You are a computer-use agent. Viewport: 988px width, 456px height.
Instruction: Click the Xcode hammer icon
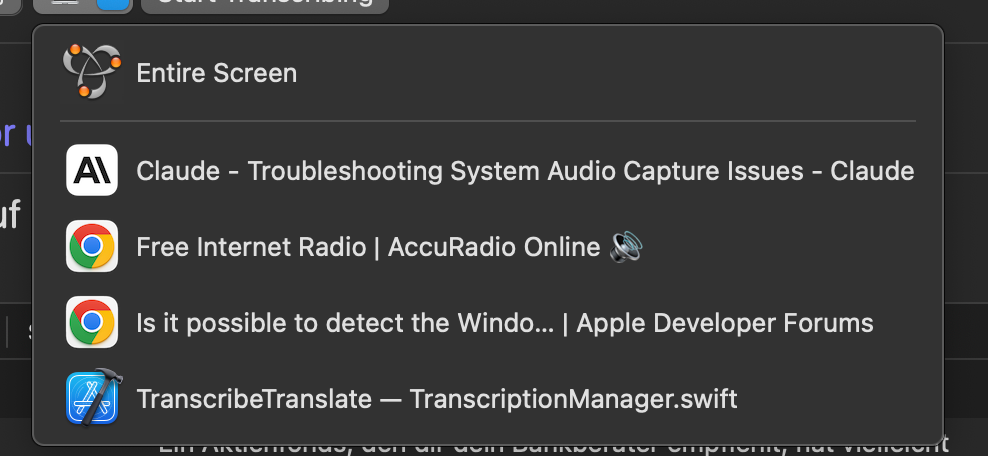(93, 398)
